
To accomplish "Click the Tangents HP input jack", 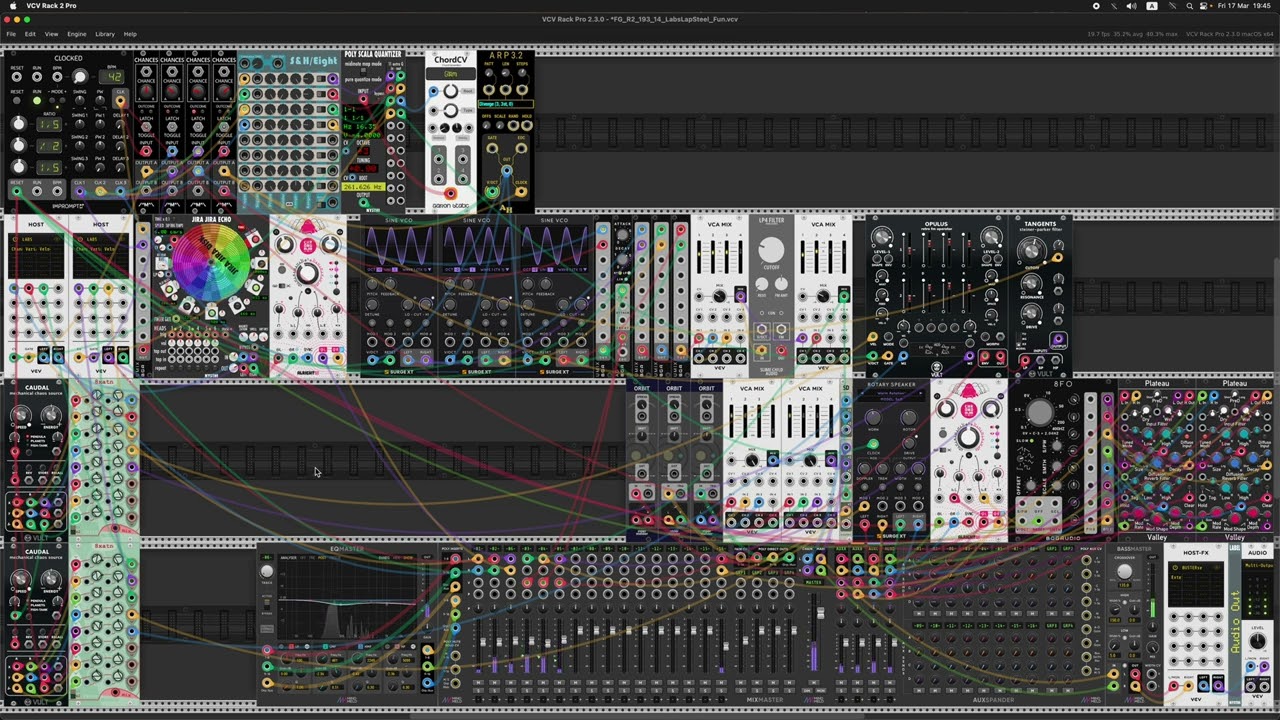I will [x=1055, y=360].
